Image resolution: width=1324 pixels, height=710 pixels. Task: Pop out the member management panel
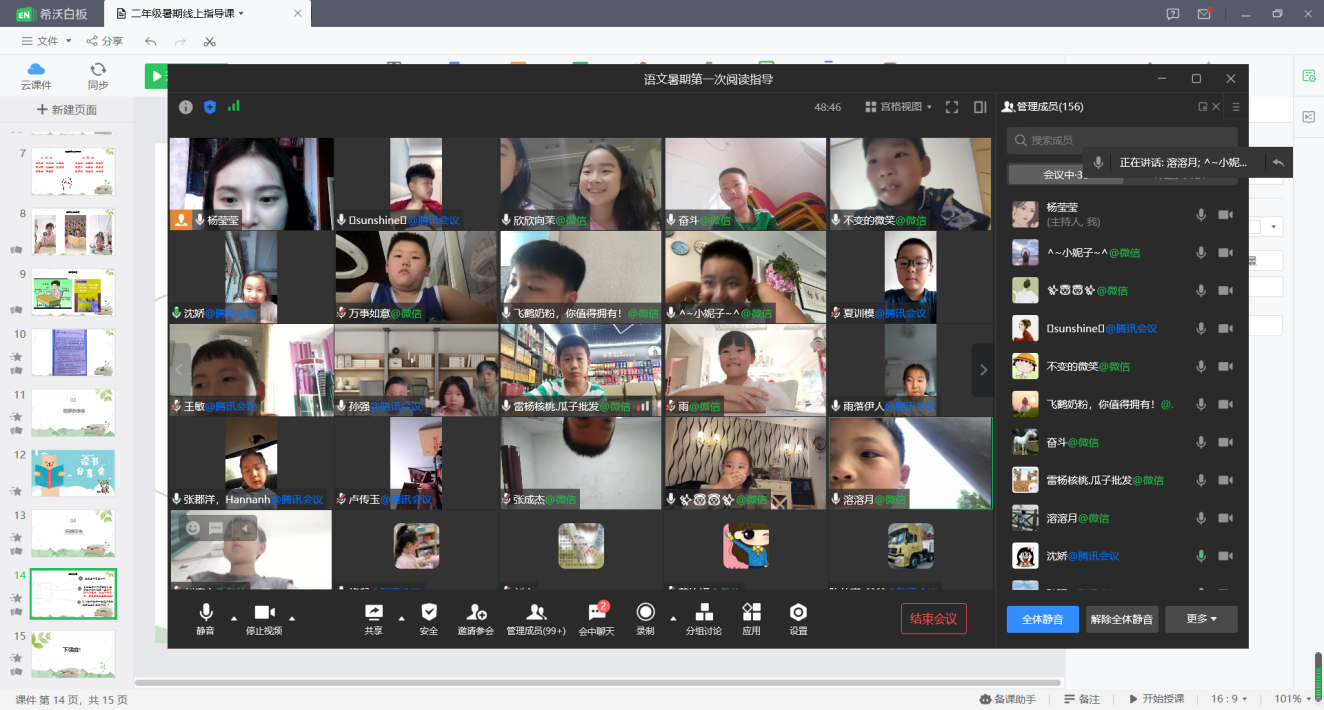(x=1203, y=107)
